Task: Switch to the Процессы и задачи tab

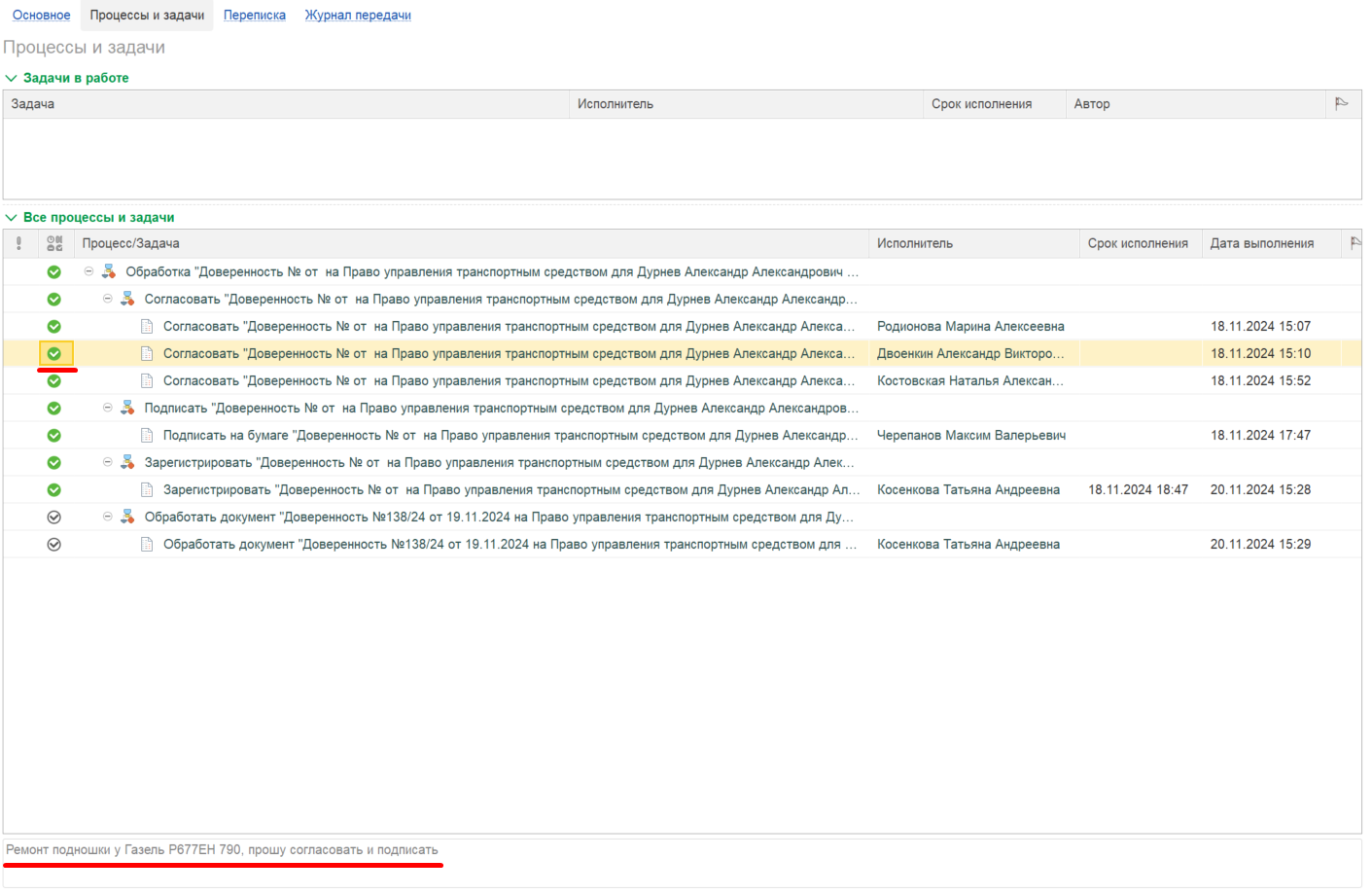Action: point(147,16)
